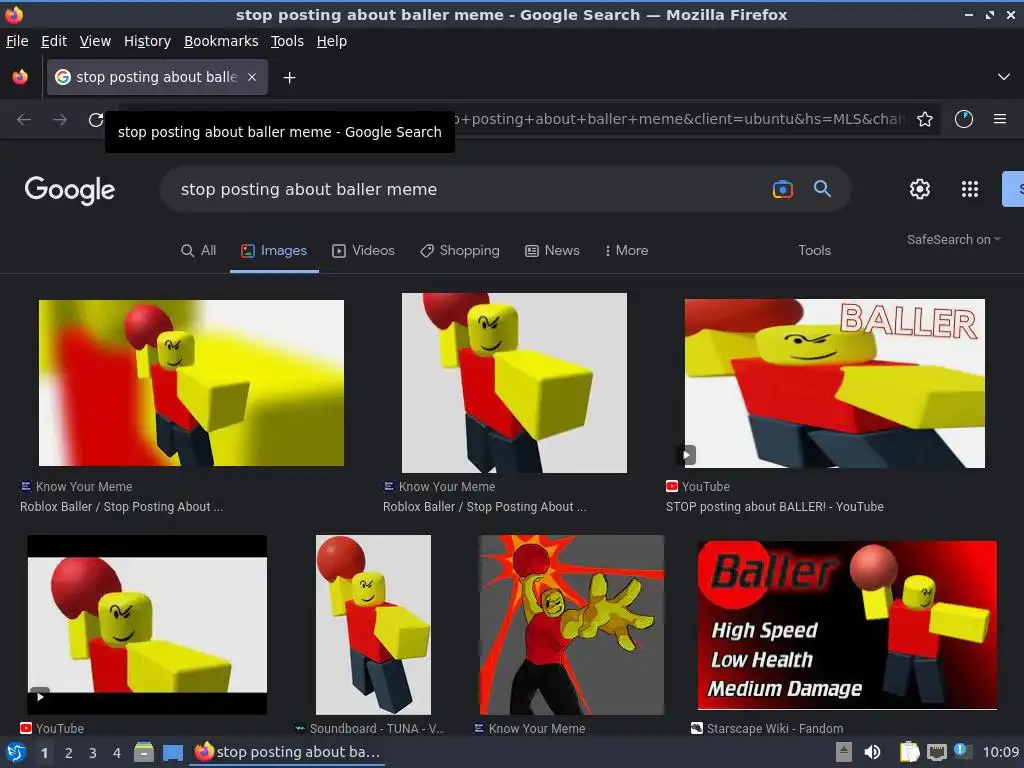The width and height of the screenshot is (1024, 768).
Task: Switch to workspace 3
Action: [93, 753]
